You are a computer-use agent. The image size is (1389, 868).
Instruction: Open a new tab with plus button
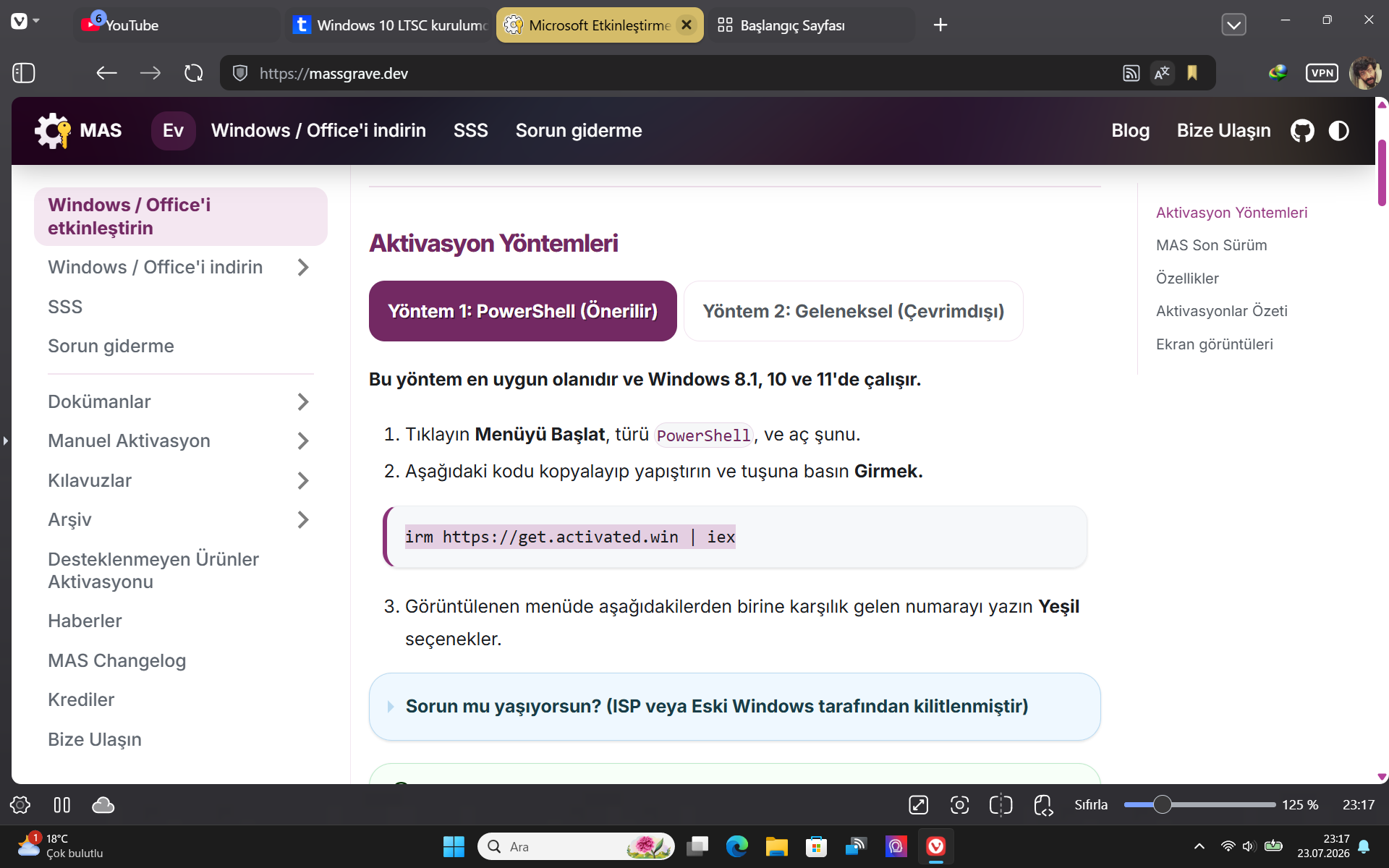[940, 25]
